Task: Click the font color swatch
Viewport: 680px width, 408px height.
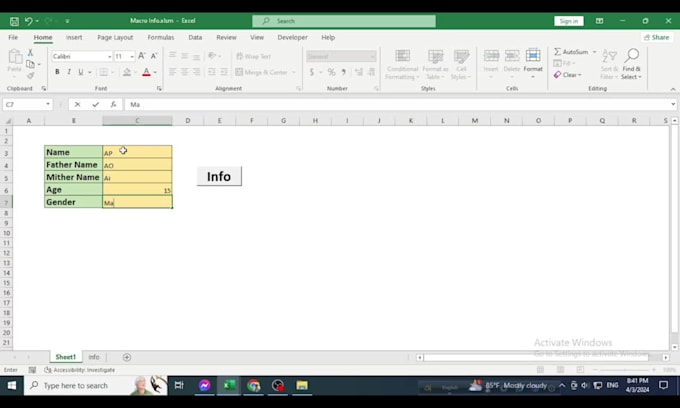Action: [146, 72]
